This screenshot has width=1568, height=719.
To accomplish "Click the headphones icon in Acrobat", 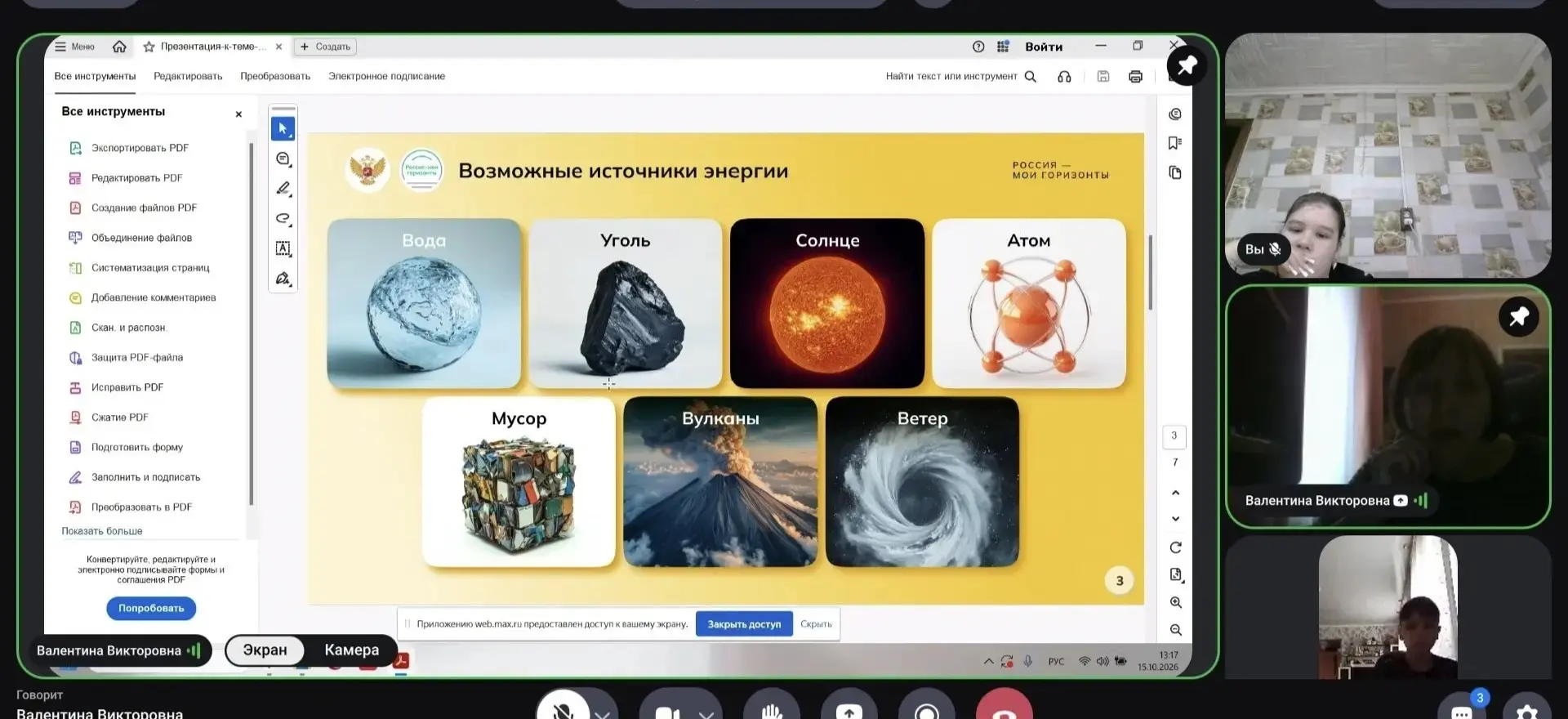I will [1064, 76].
